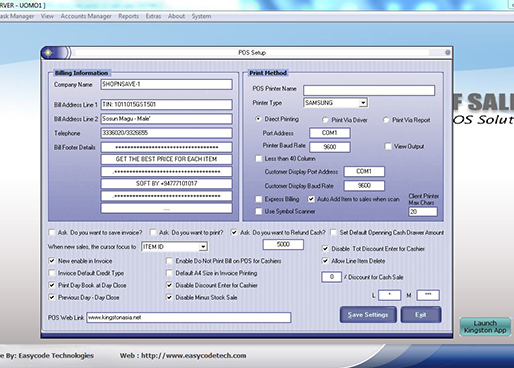Enable Use Symbol Scanner checkbox
The image size is (514, 368).
(258, 211)
